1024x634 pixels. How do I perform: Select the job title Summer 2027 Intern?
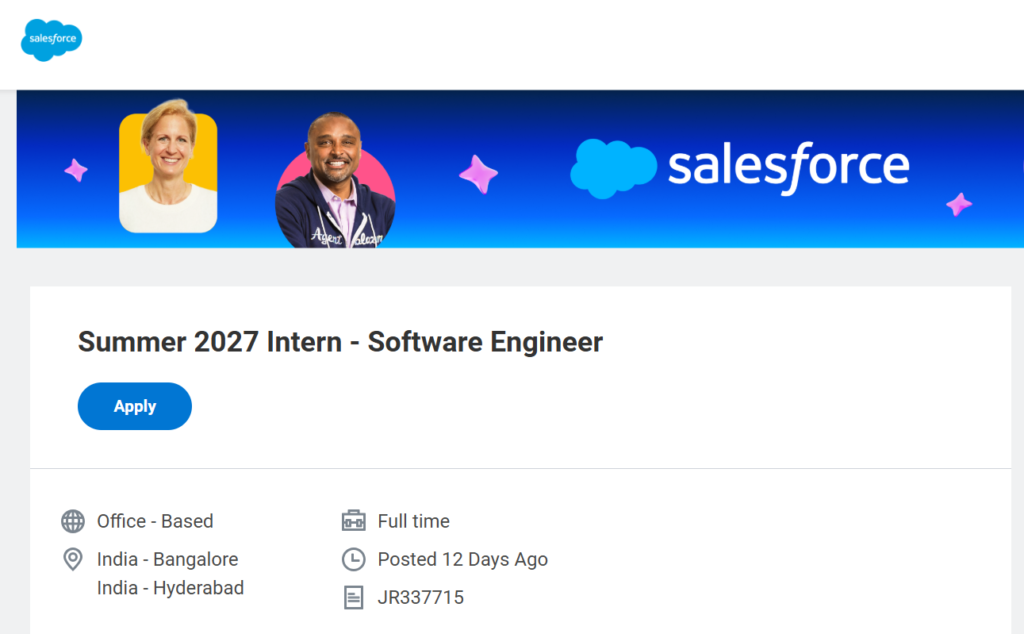tap(340, 342)
